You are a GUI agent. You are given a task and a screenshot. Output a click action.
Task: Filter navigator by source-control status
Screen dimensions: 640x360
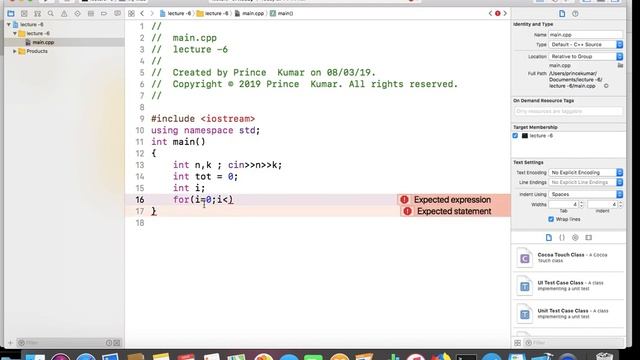(117, 343)
